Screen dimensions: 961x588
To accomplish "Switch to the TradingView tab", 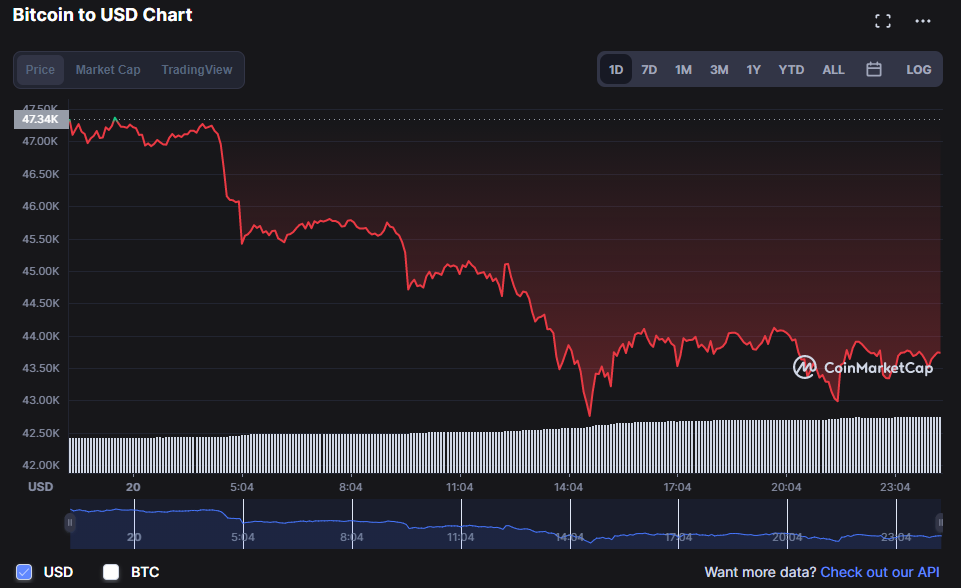I will [x=197, y=70].
